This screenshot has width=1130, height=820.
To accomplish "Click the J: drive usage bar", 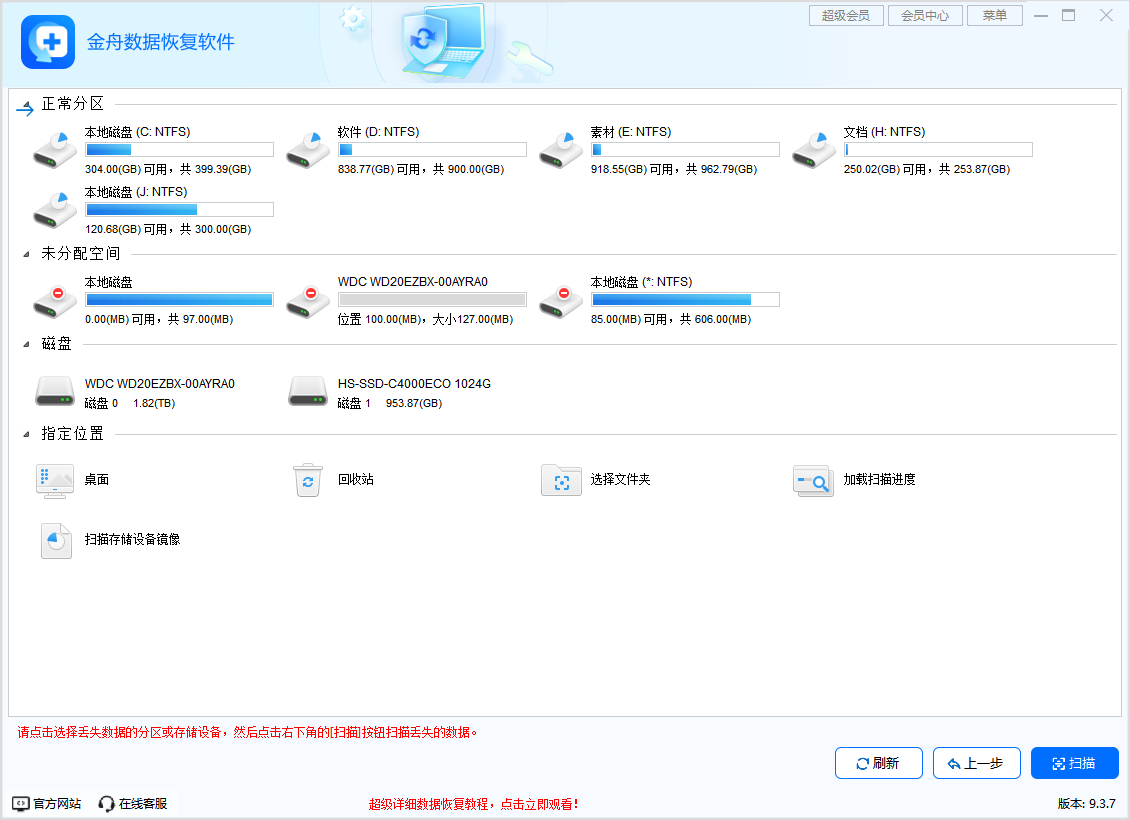I will pos(179,210).
